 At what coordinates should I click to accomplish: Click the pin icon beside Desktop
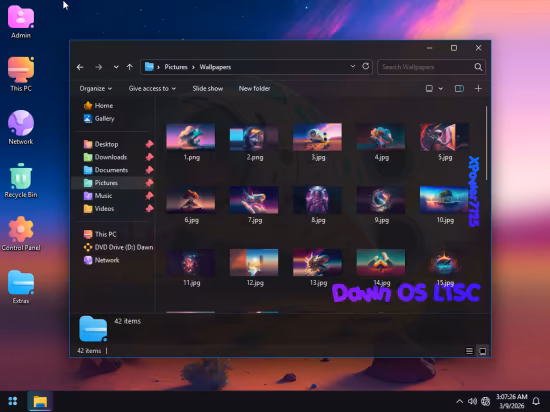pyautogui.click(x=149, y=144)
